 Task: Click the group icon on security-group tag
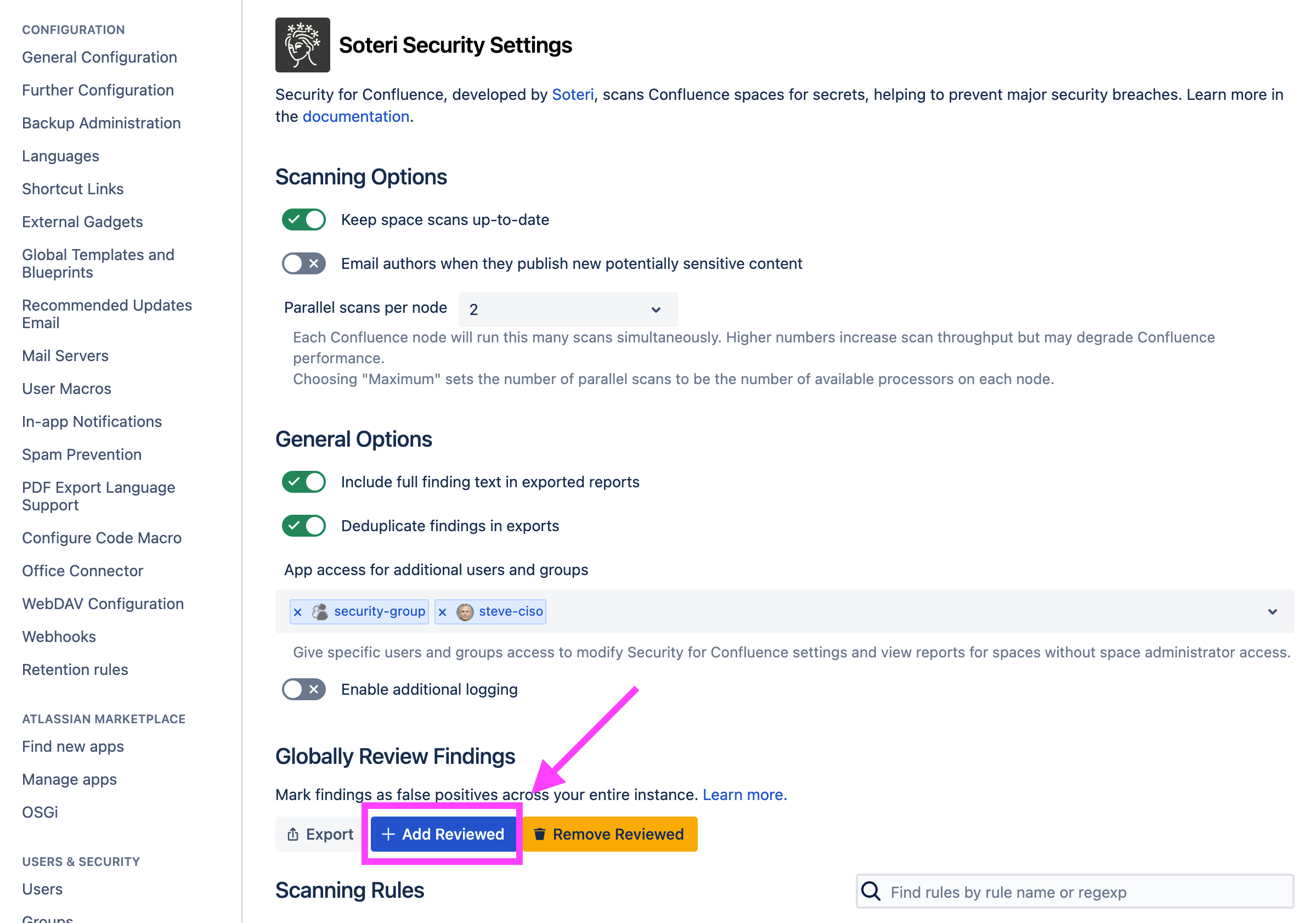point(319,611)
